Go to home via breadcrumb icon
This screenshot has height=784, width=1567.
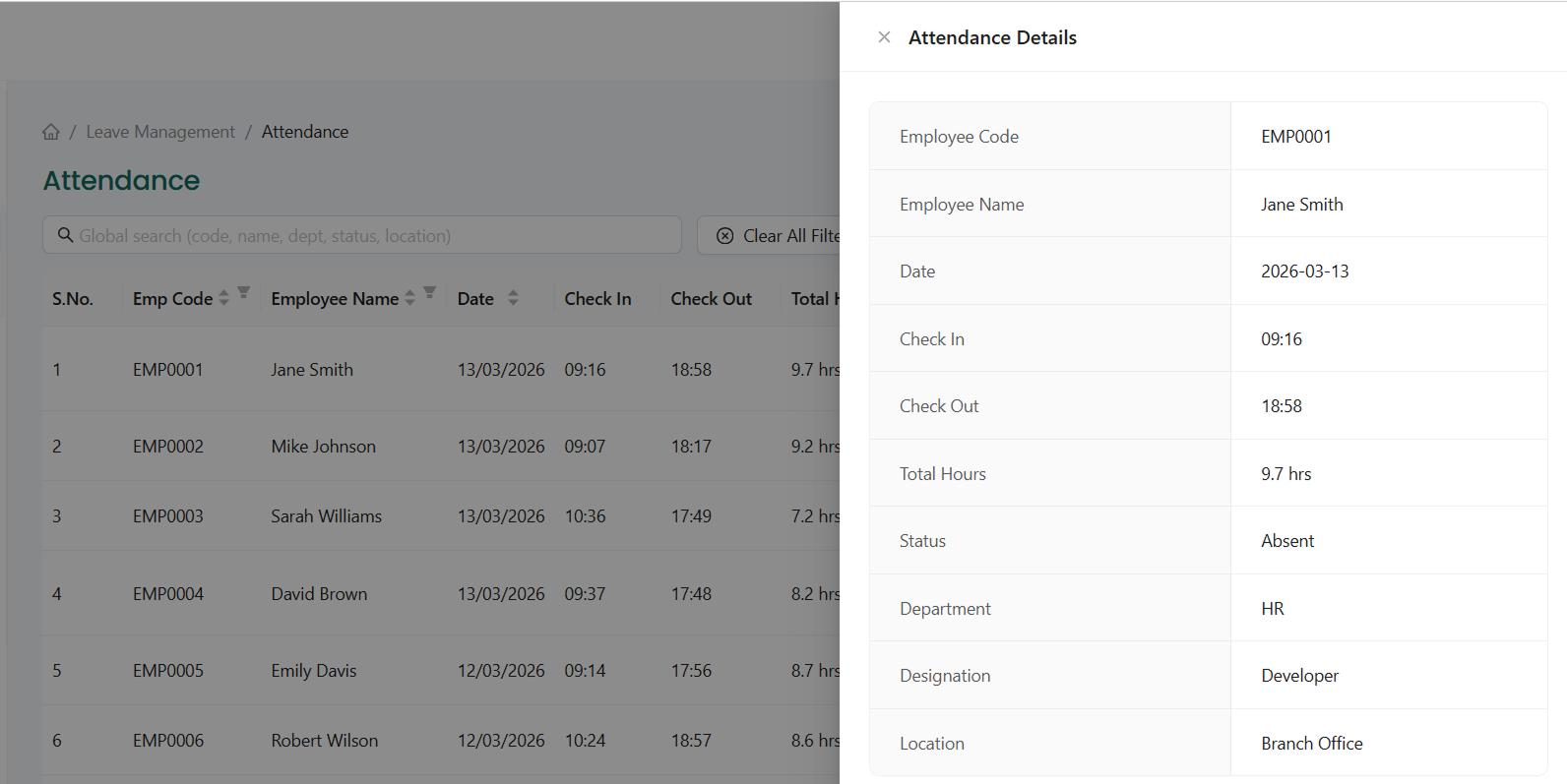51,132
